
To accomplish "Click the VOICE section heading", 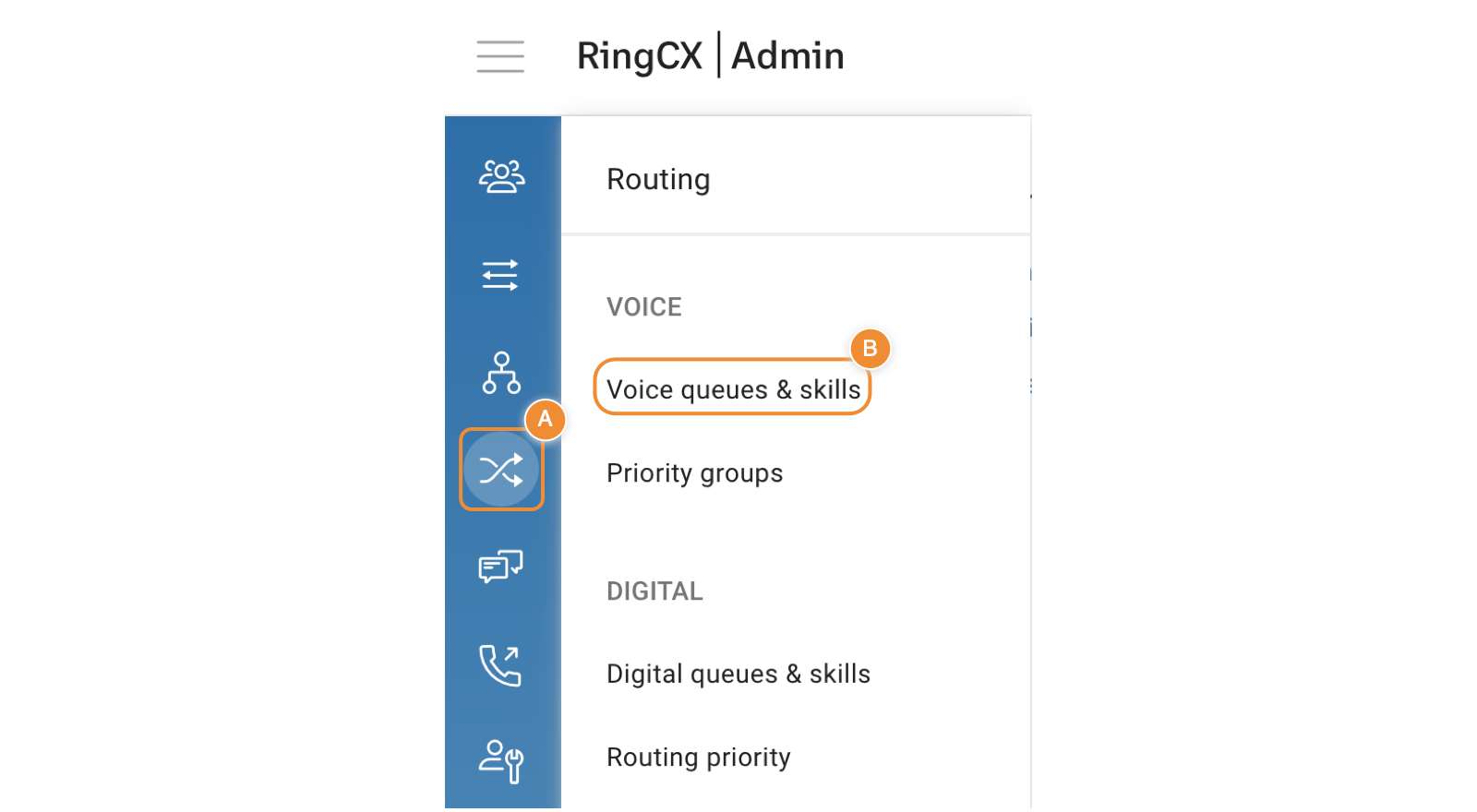I will click(644, 307).
